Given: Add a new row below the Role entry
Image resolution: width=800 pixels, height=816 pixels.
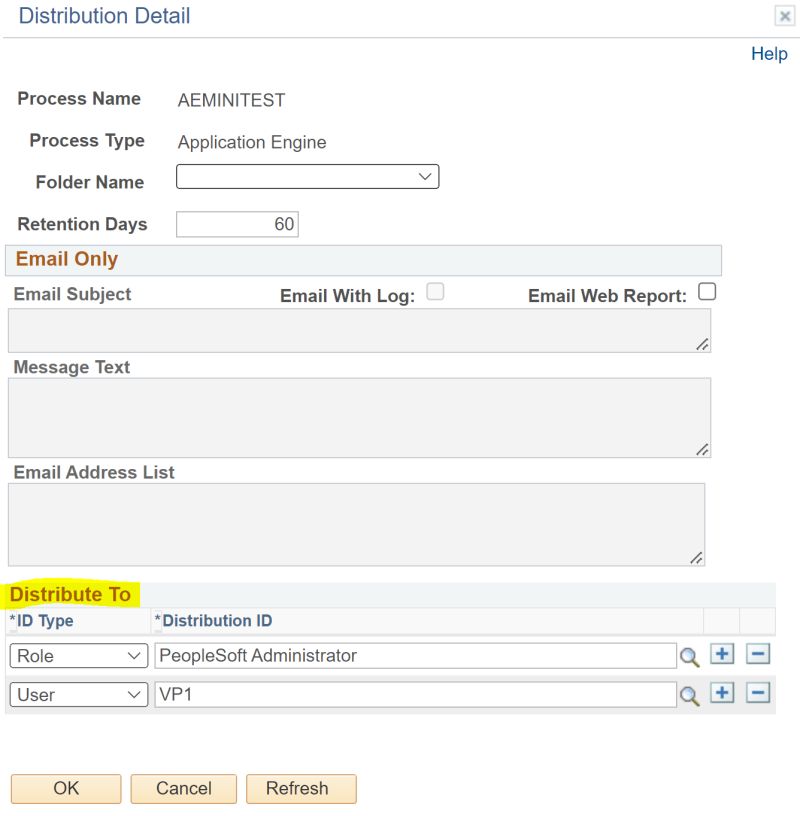Looking at the screenshot, I should [722, 653].
